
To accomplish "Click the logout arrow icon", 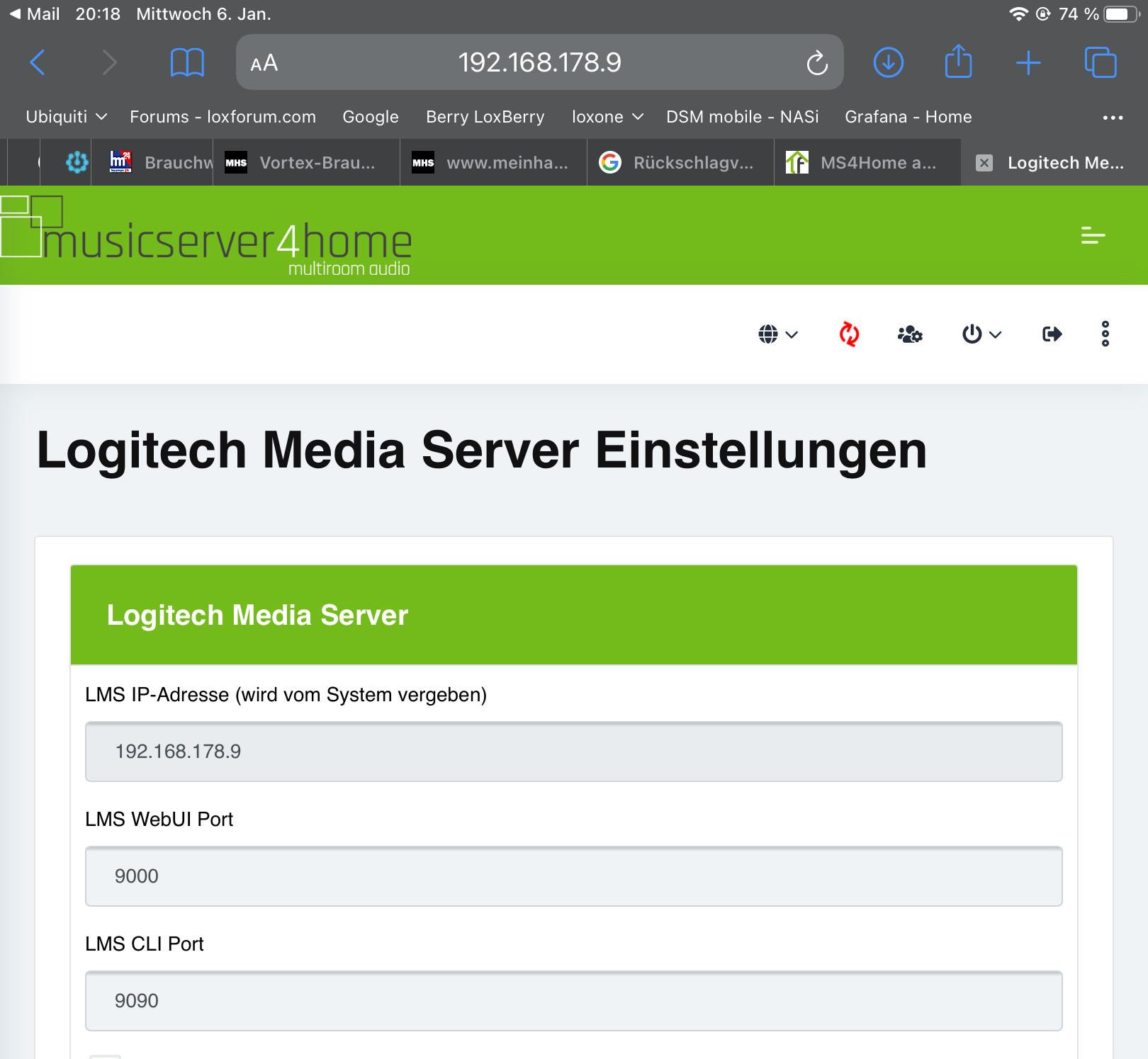I will pos(1052,334).
